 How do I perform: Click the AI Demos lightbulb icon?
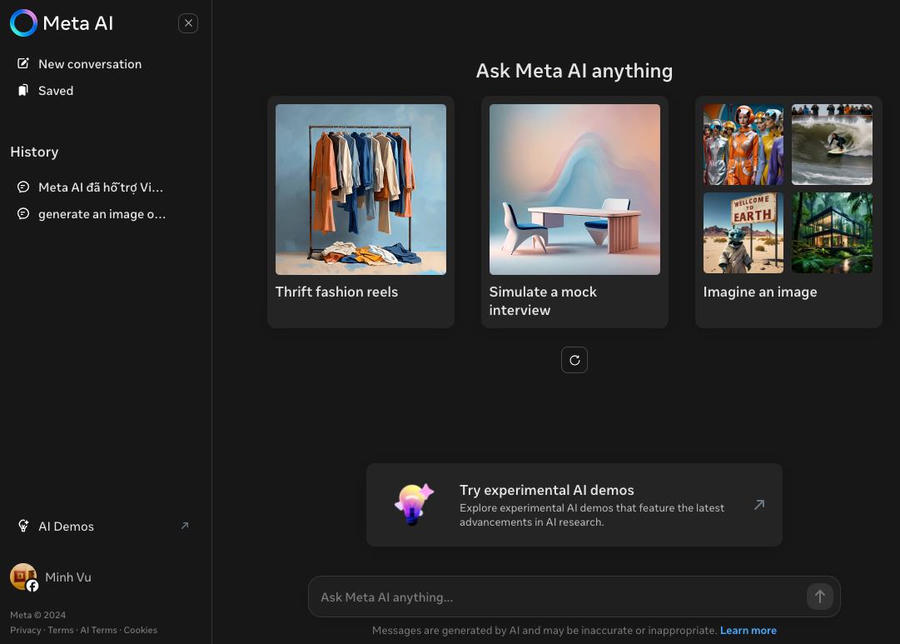click(24, 526)
